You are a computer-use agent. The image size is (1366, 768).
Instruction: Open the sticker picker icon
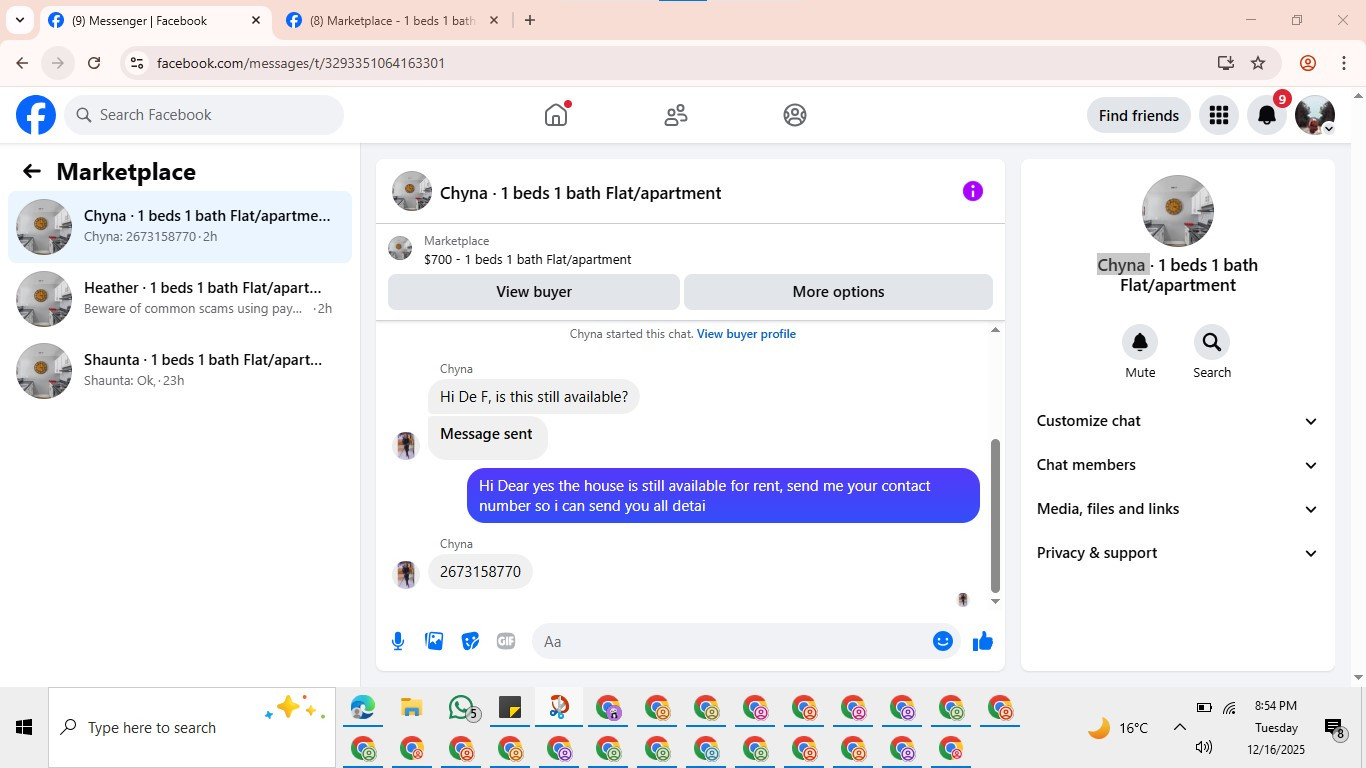tap(470, 641)
